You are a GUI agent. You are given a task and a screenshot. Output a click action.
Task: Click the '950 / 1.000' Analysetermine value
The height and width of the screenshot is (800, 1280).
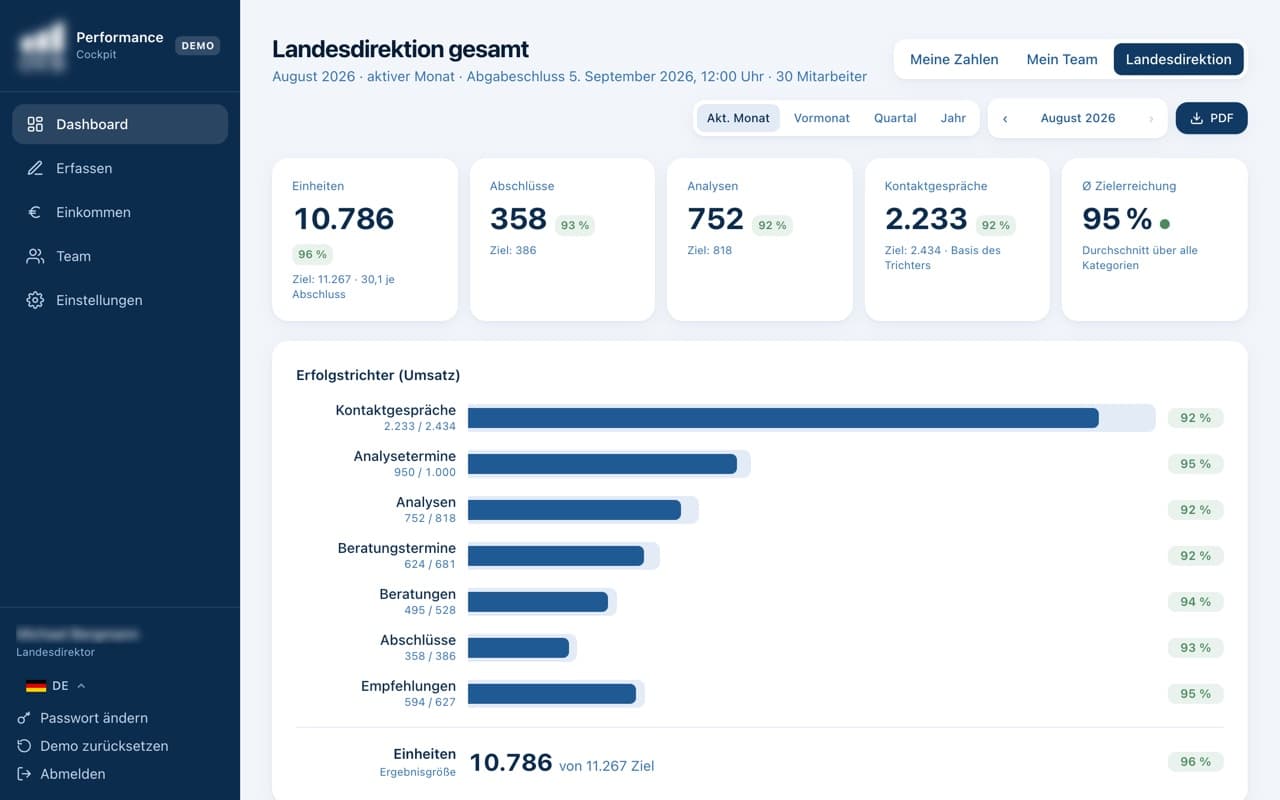point(425,472)
